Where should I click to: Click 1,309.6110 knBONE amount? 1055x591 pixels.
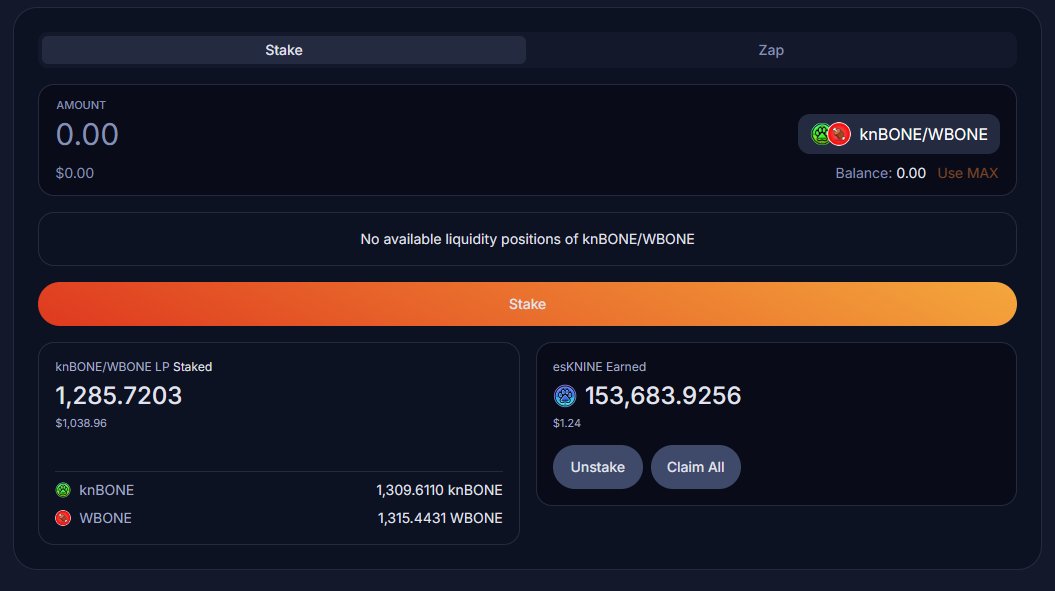tap(439, 490)
